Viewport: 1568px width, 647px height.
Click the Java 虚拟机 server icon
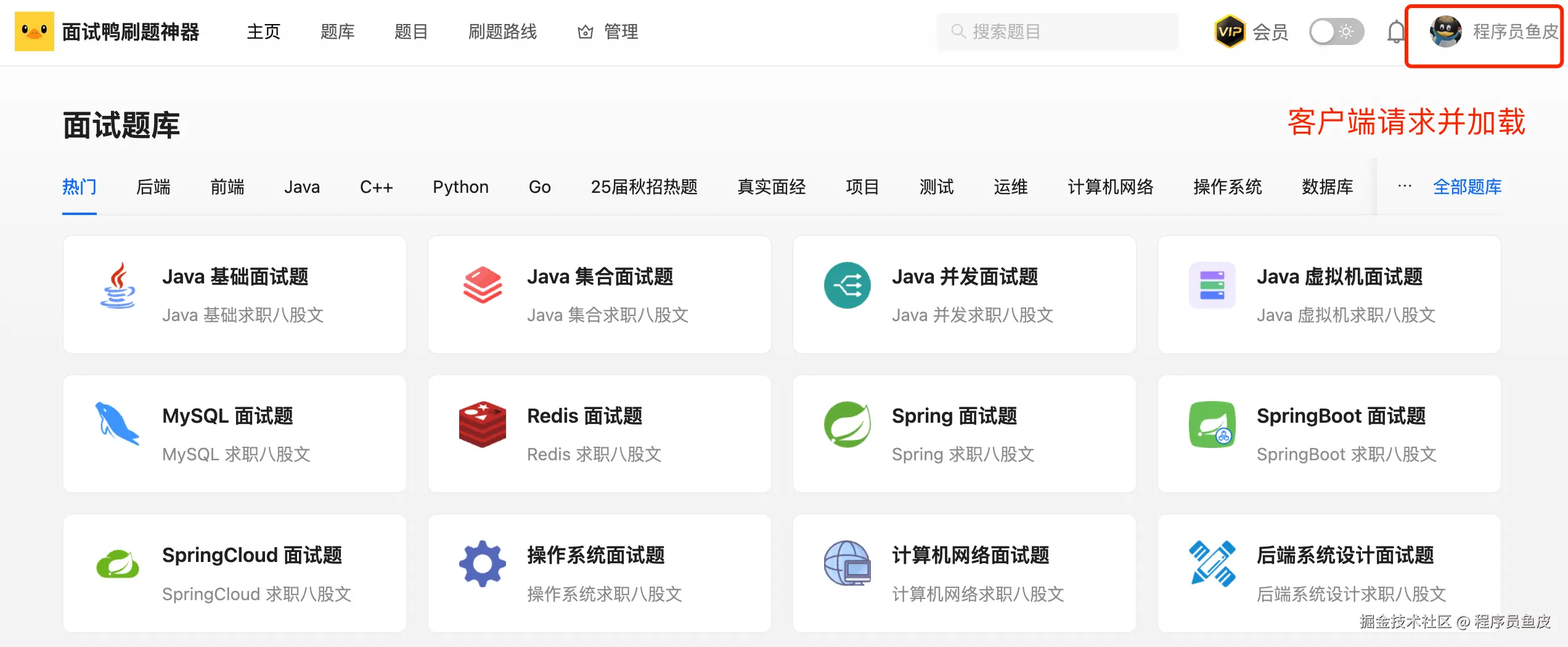point(1212,285)
